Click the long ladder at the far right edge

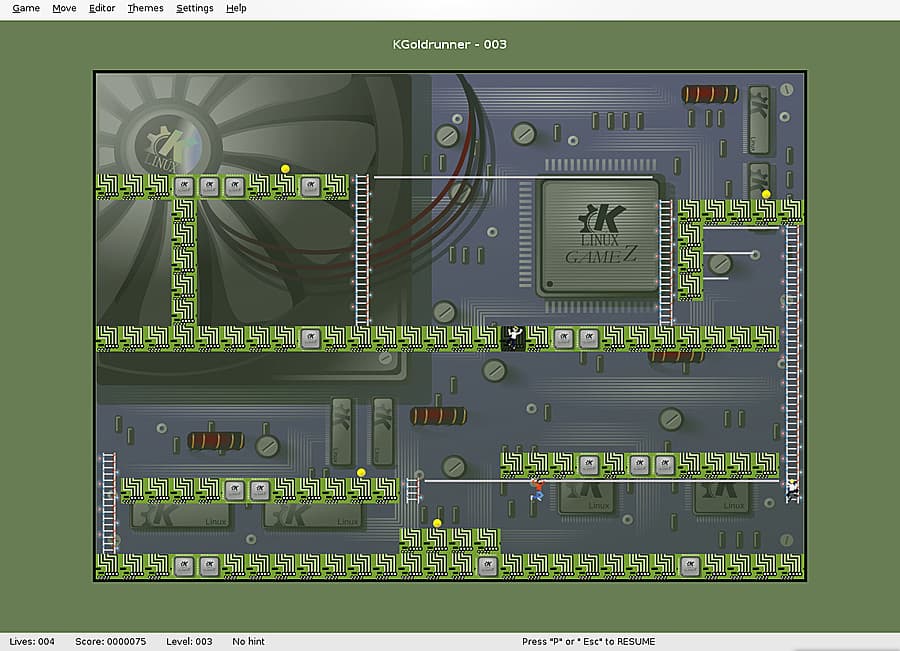point(792,363)
